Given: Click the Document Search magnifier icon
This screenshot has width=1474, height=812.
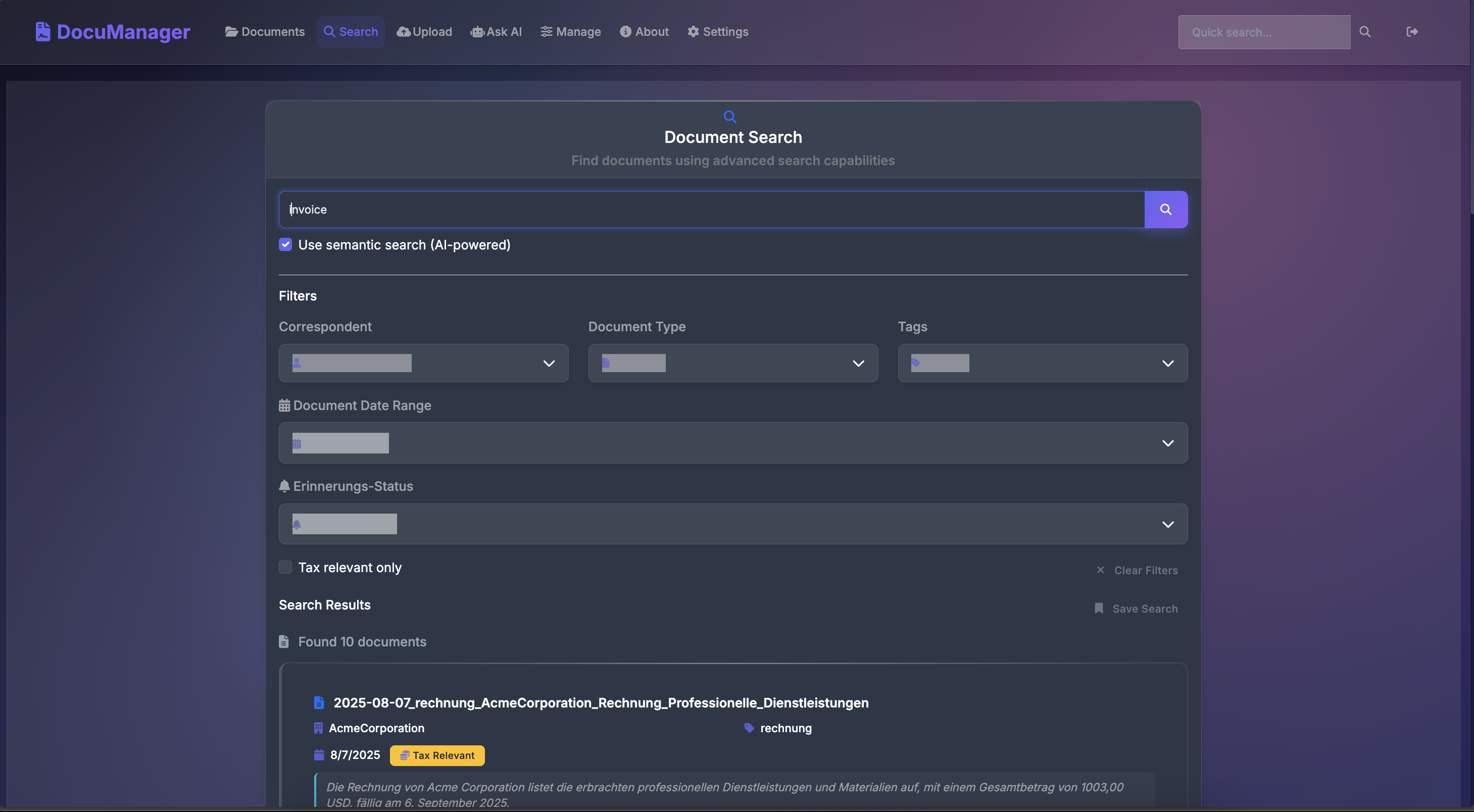Looking at the screenshot, I should [x=730, y=117].
